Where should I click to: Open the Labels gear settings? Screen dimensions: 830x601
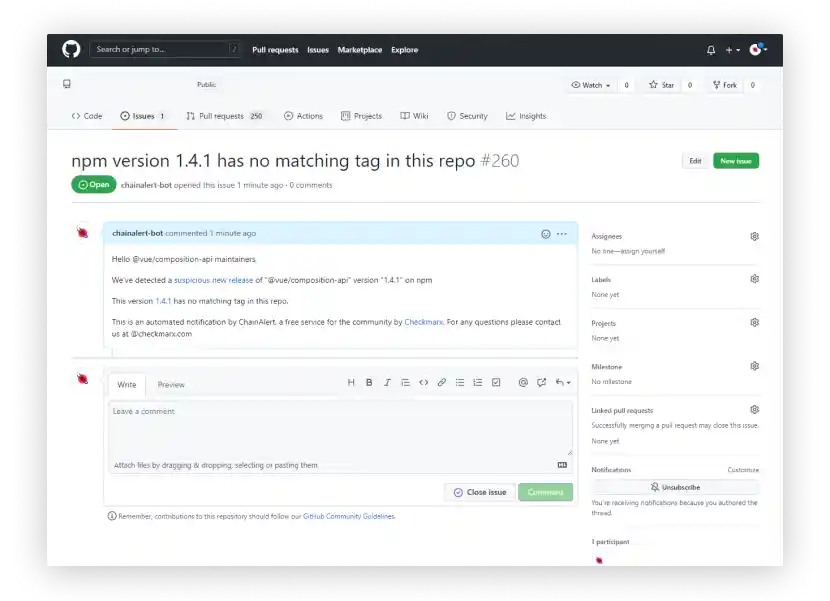pyautogui.click(x=754, y=279)
